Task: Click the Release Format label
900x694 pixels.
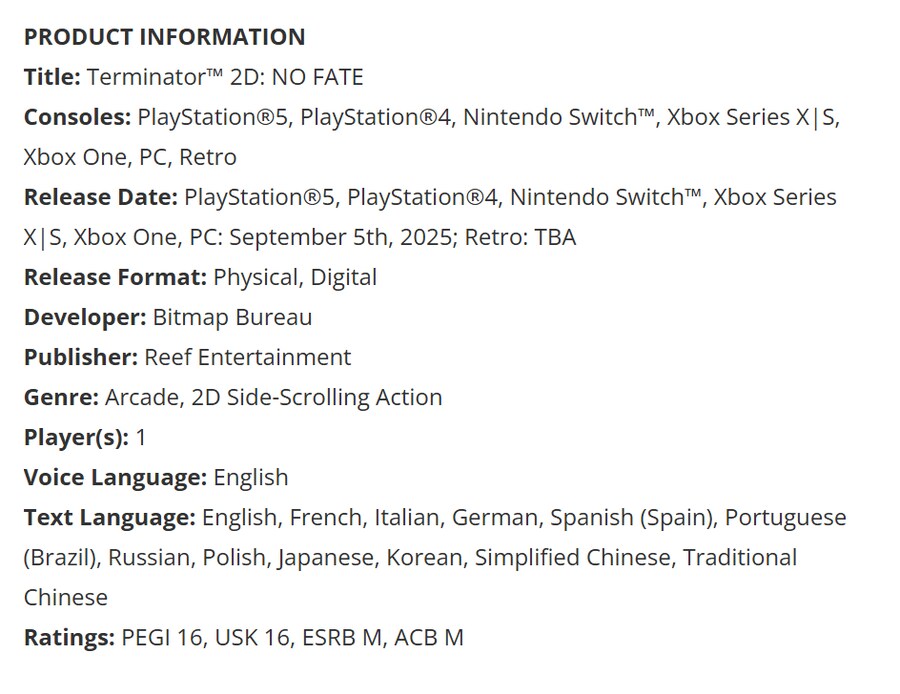Action: coord(115,277)
